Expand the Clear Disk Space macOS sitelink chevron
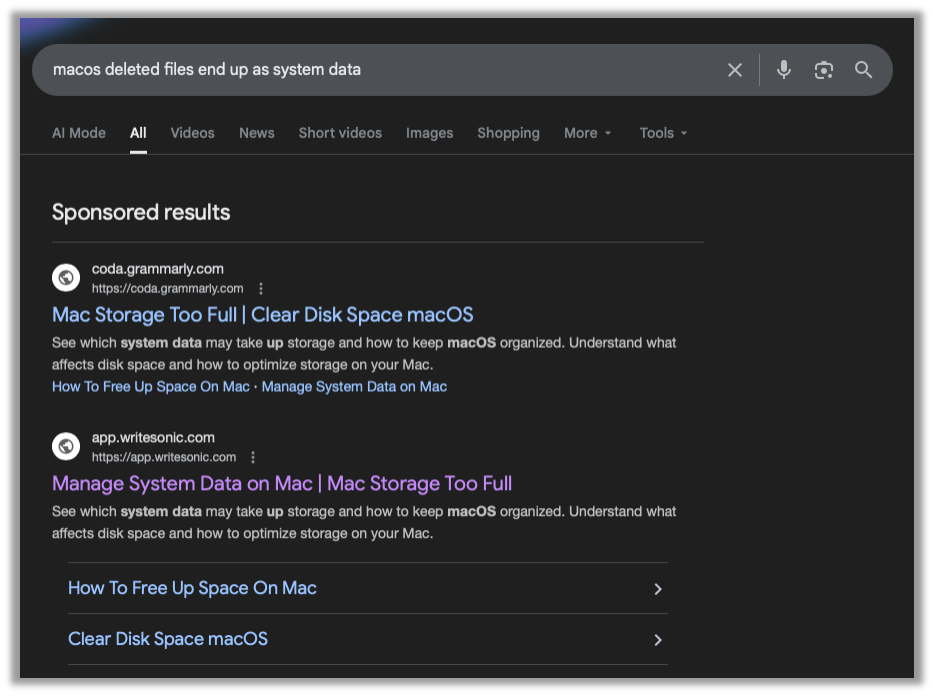This screenshot has height=696, width=934. pos(658,639)
